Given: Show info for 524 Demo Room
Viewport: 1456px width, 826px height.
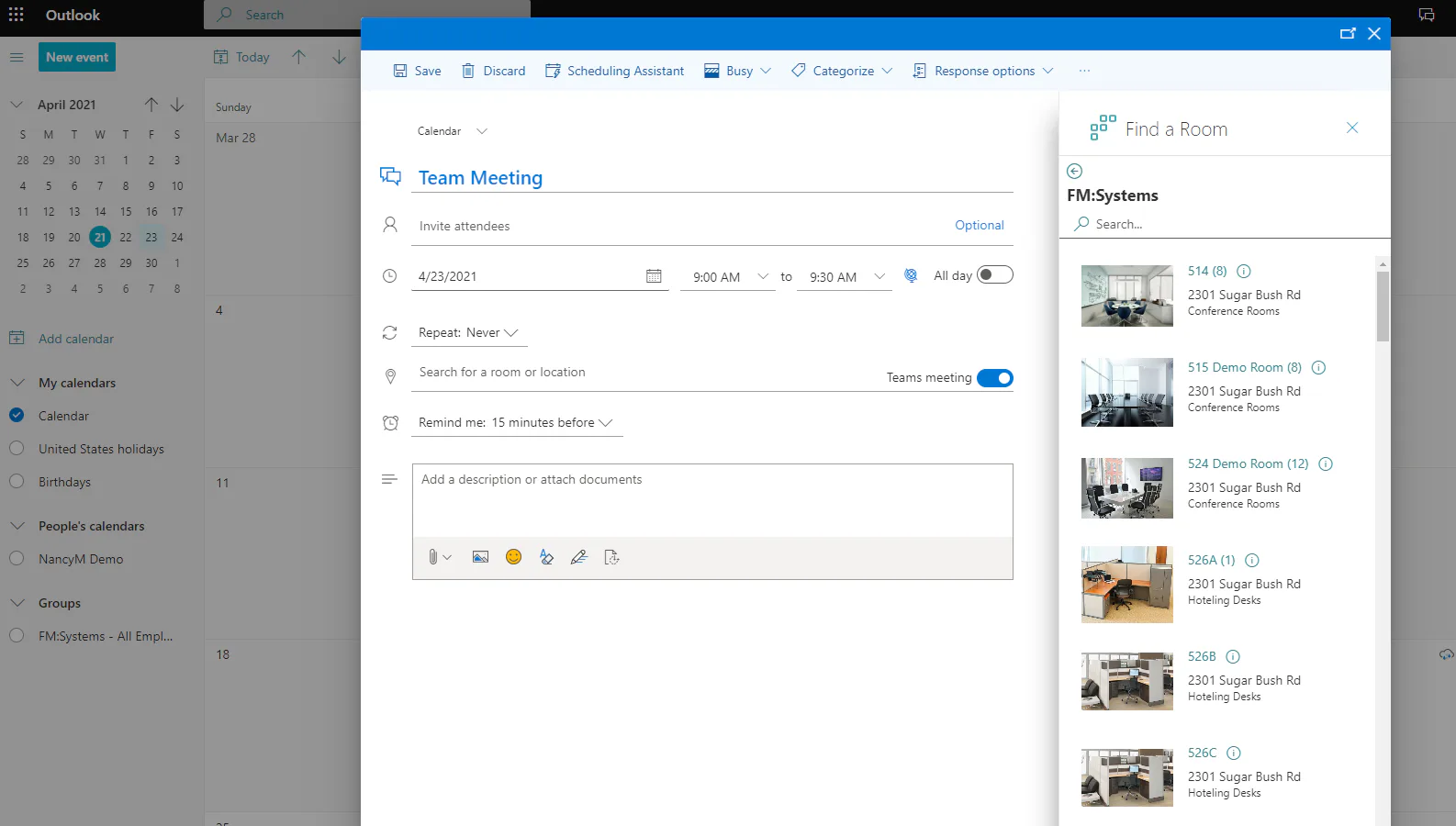Looking at the screenshot, I should click(x=1326, y=463).
